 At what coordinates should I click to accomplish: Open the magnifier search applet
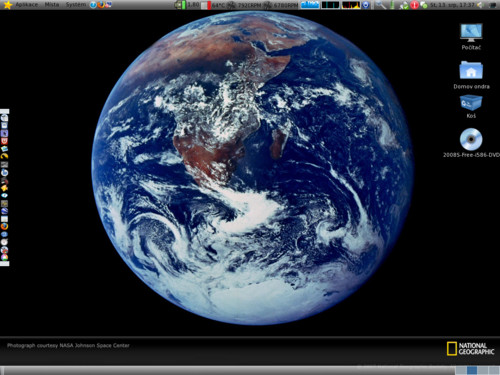click(380, 5)
